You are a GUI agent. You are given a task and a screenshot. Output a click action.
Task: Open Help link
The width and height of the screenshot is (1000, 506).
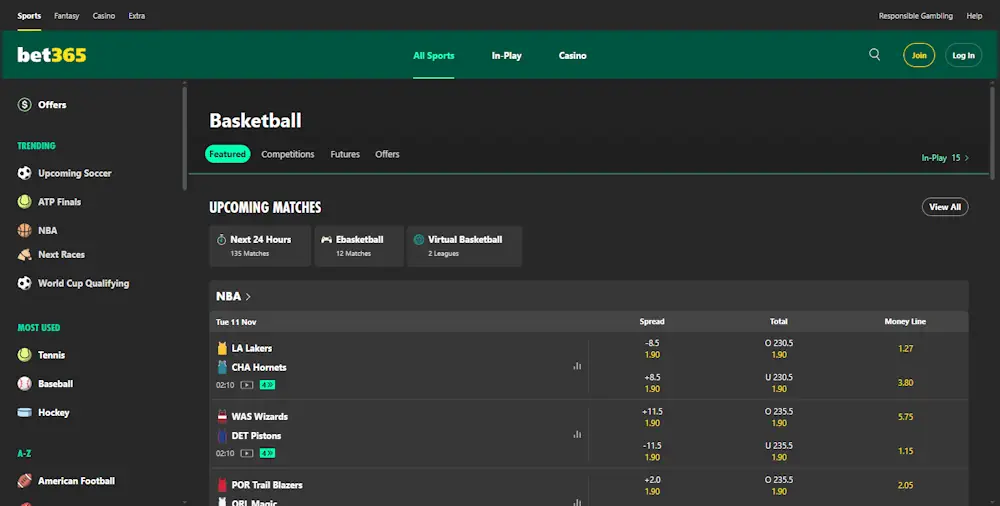pyautogui.click(x=974, y=16)
